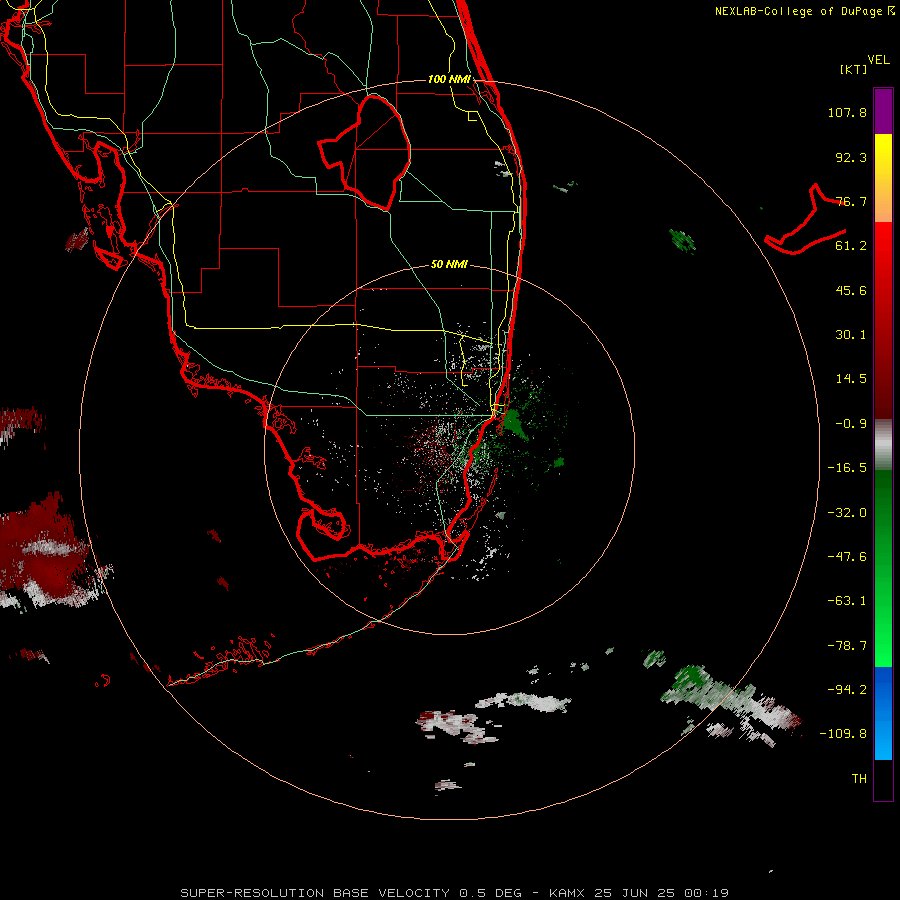Click the 50 NMI range ring label
The height and width of the screenshot is (900, 900).
449,264
